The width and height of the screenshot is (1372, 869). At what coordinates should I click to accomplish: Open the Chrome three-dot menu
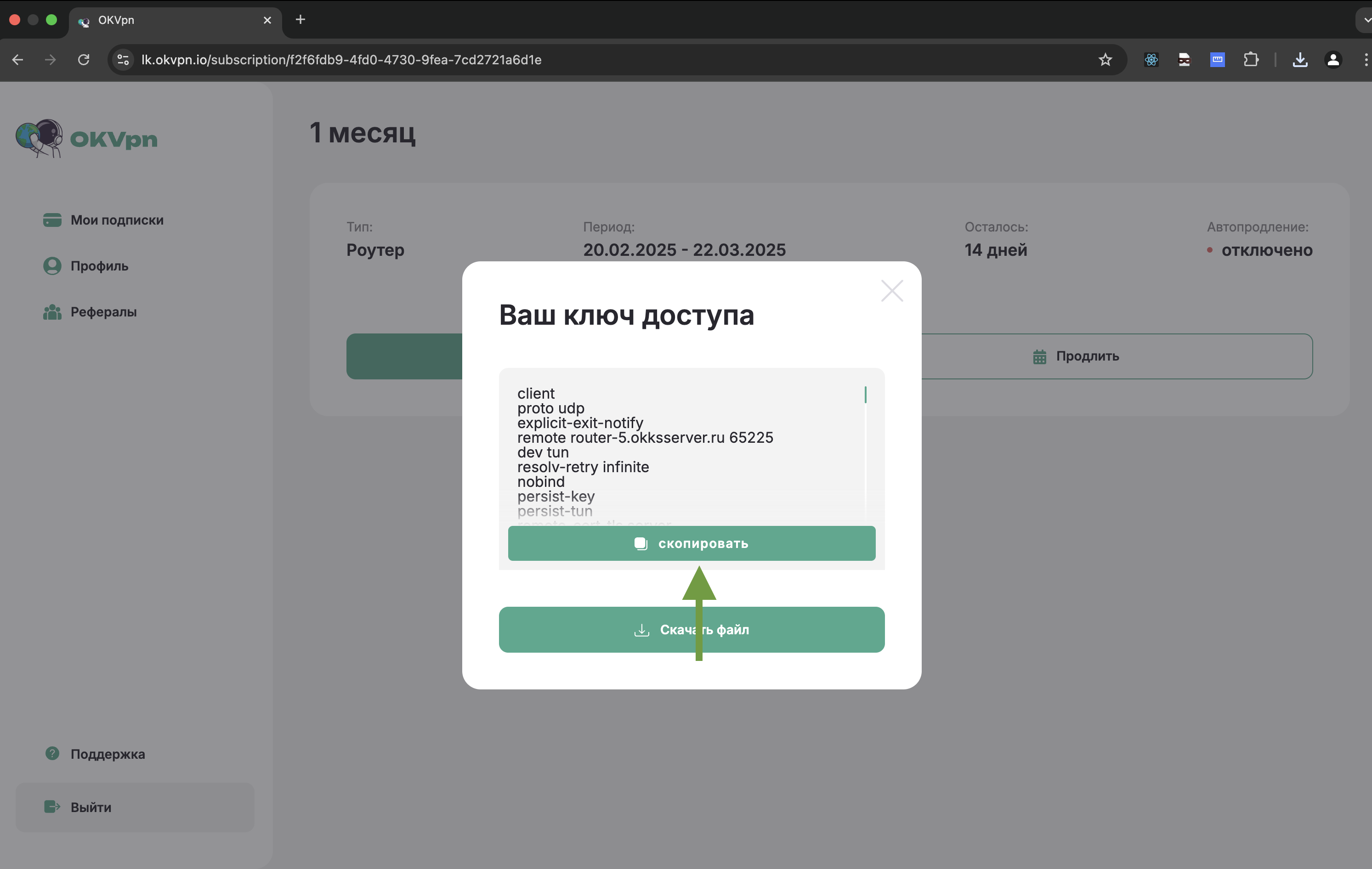tap(1365, 59)
